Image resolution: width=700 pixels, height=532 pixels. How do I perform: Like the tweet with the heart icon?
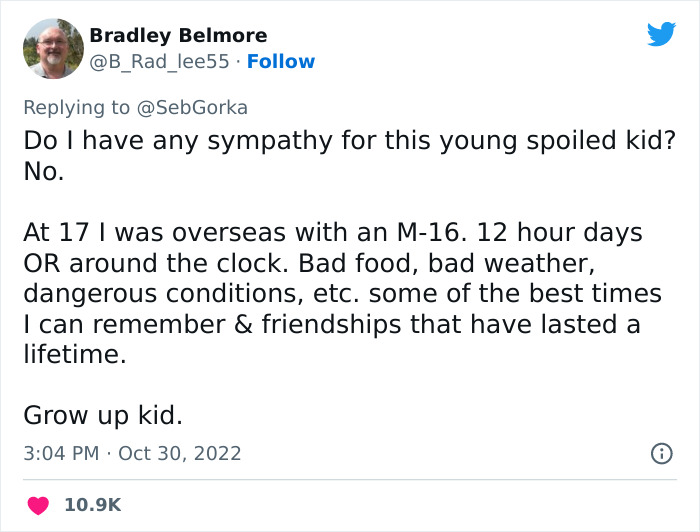click(x=38, y=505)
